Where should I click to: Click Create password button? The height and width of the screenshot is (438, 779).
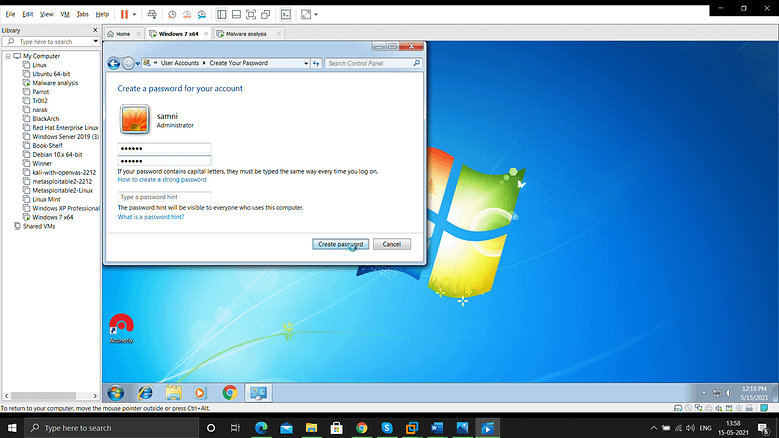[x=340, y=244]
